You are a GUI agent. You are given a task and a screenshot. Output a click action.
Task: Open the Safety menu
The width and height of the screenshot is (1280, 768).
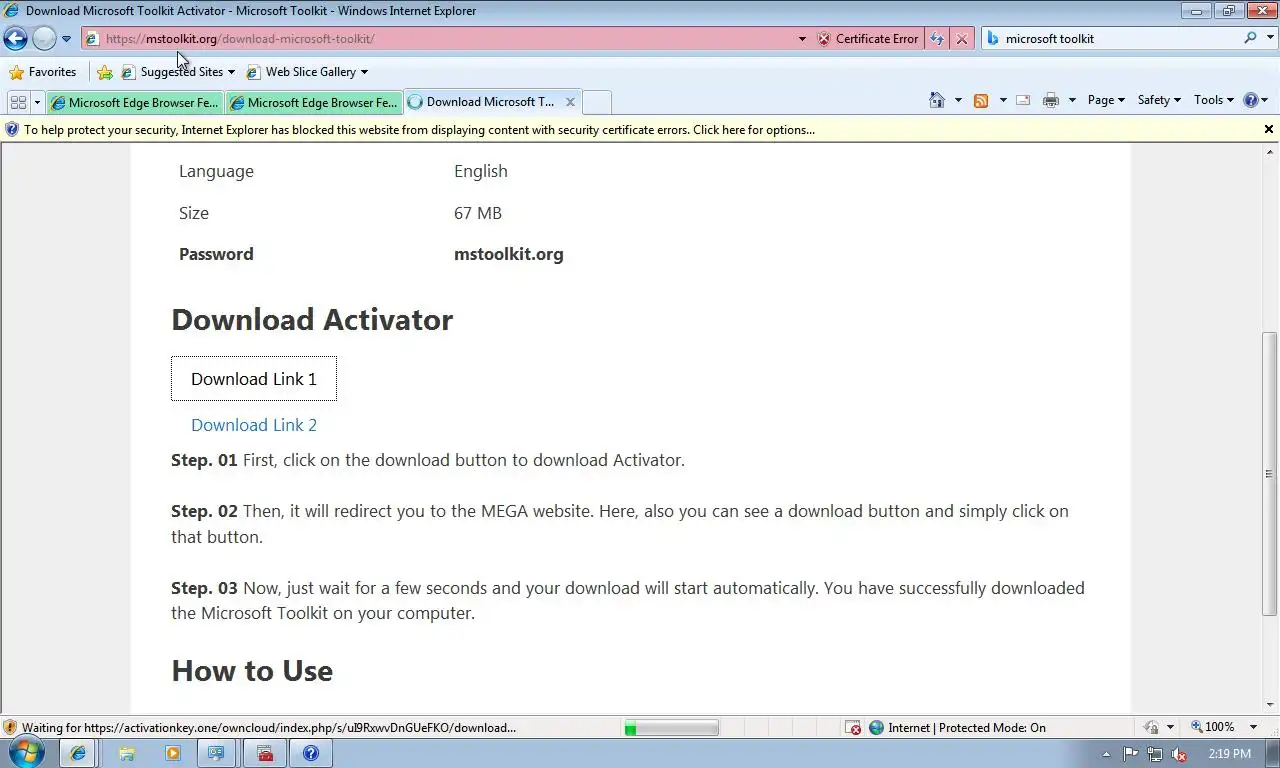coord(1159,100)
